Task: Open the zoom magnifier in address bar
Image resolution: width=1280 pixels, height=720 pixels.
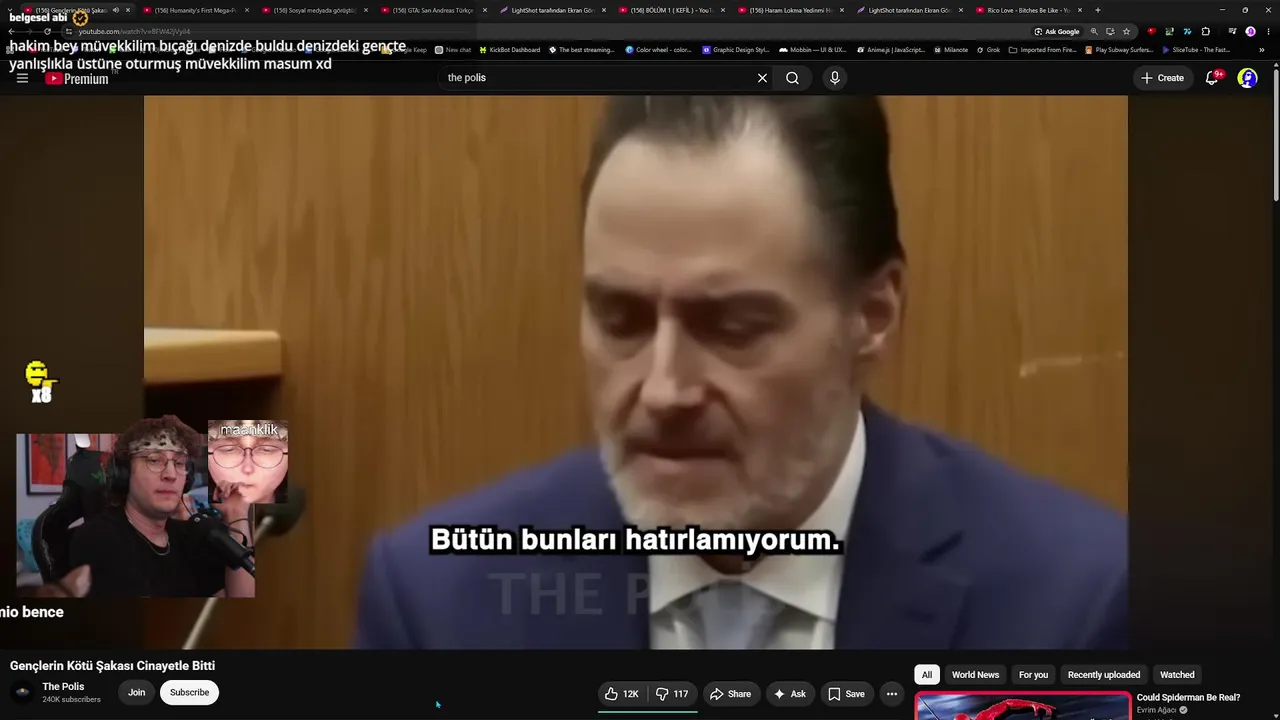Action: coord(1094,31)
